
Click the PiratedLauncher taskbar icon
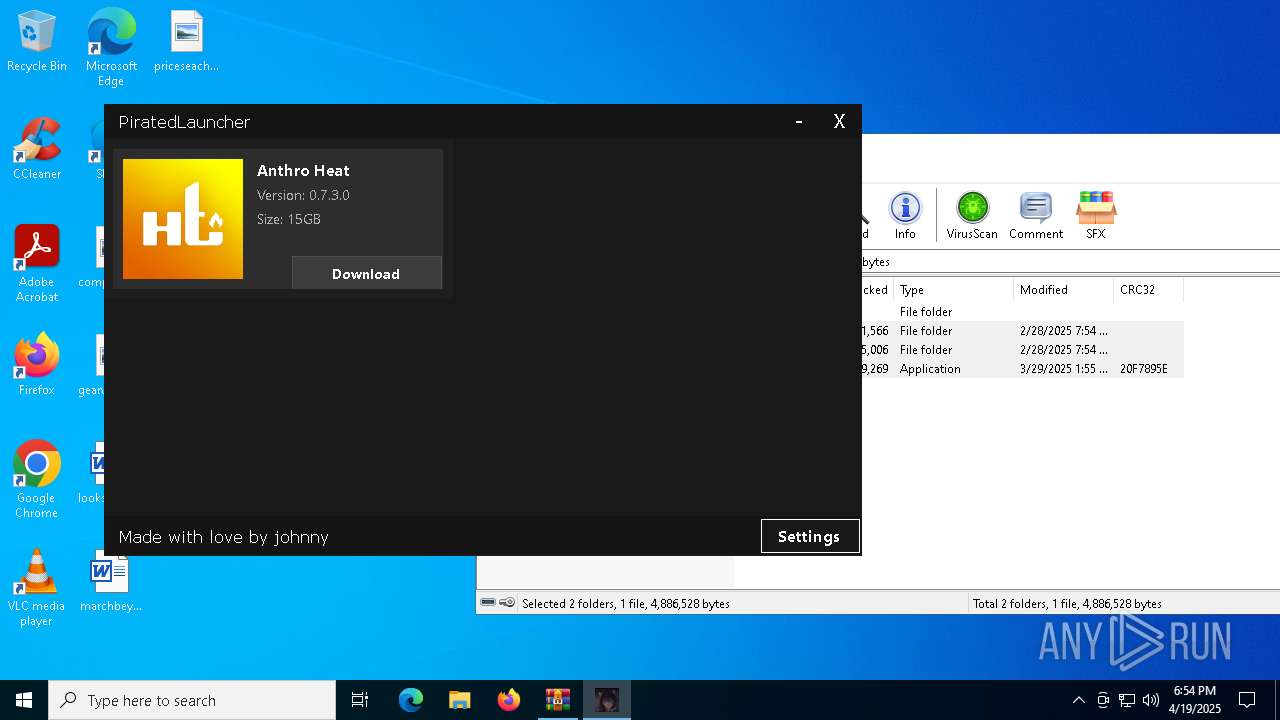click(x=606, y=700)
